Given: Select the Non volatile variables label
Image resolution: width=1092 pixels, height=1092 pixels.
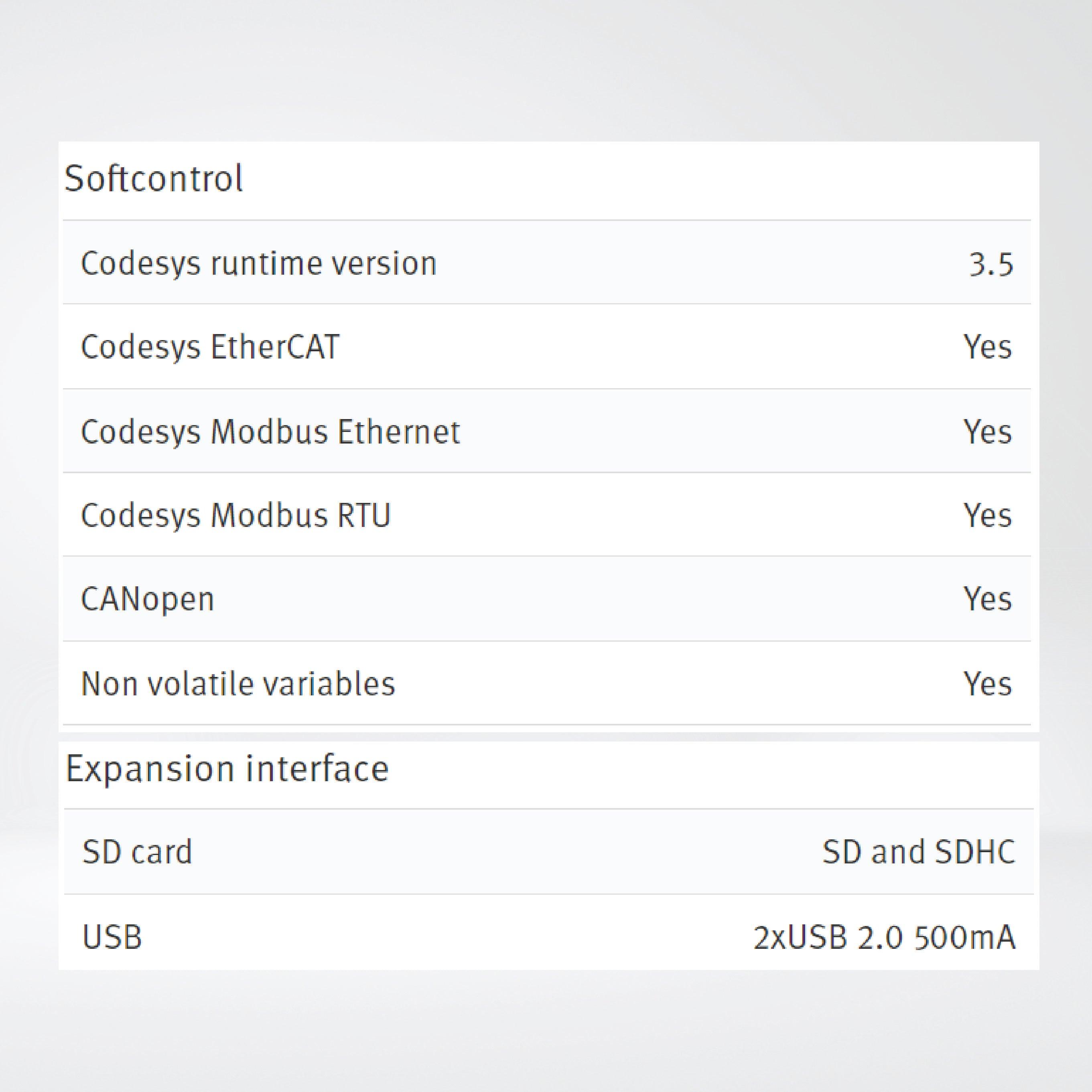Looking at the screenshot, I should [x=237, y=683].
